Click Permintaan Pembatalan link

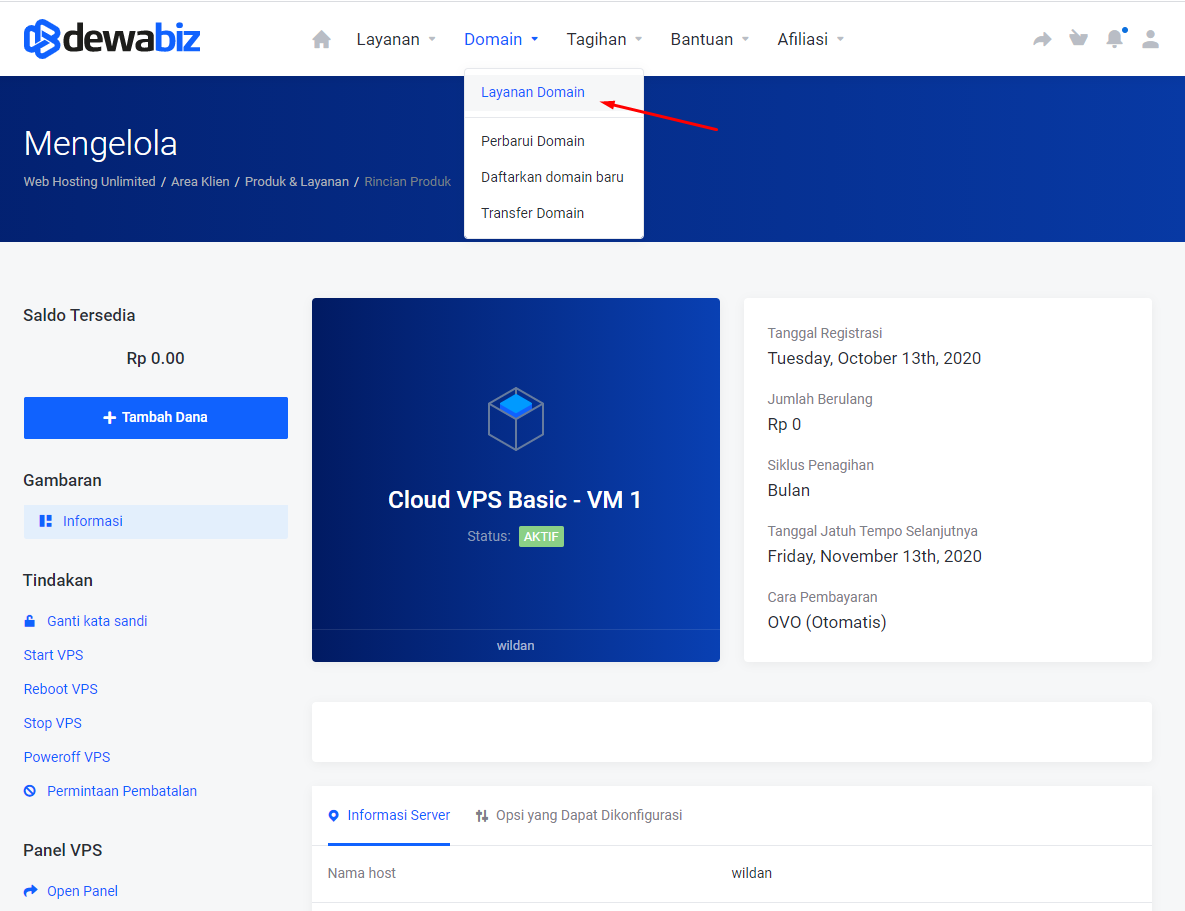(121, 791)
